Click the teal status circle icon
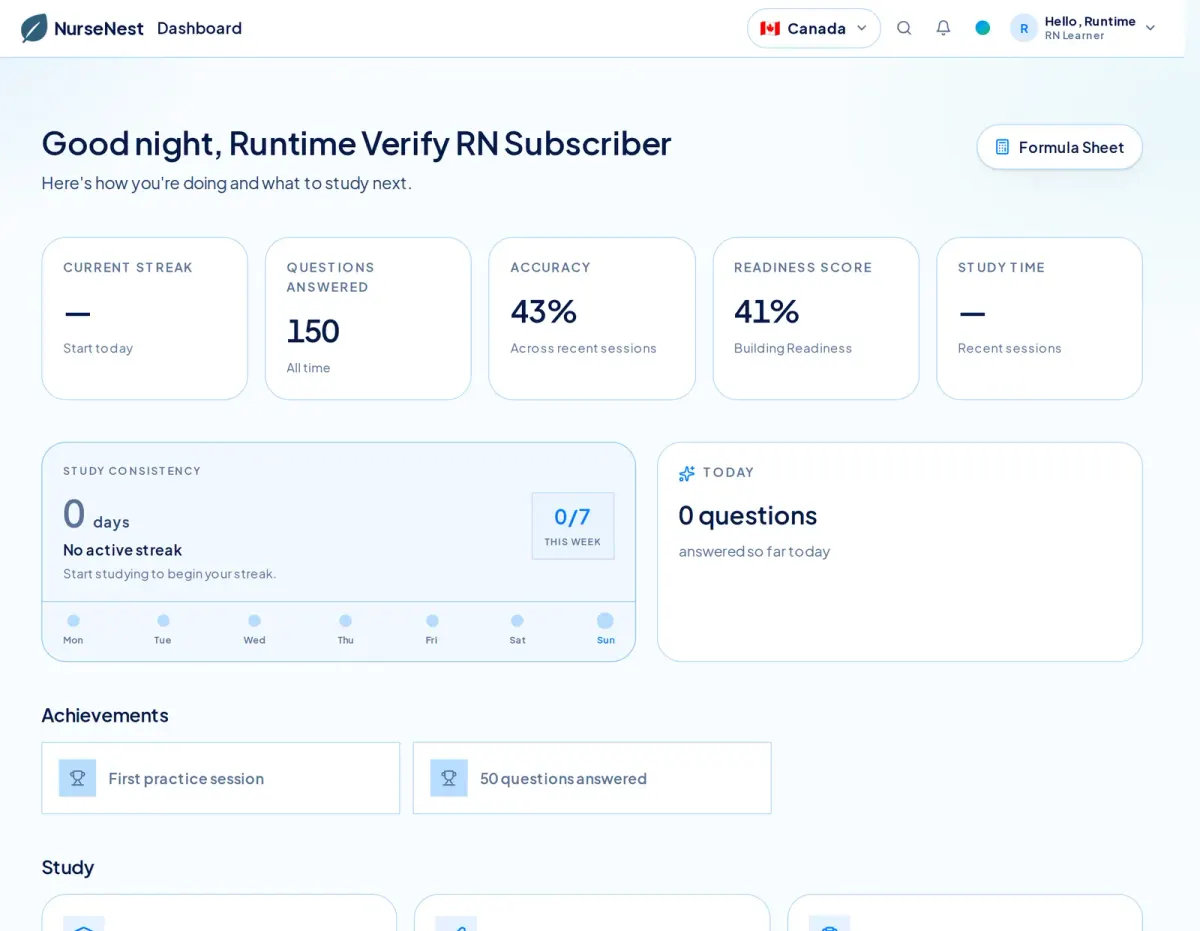Screen dimensions: 1200x931 pyautogui.click(x=983, y=28)
